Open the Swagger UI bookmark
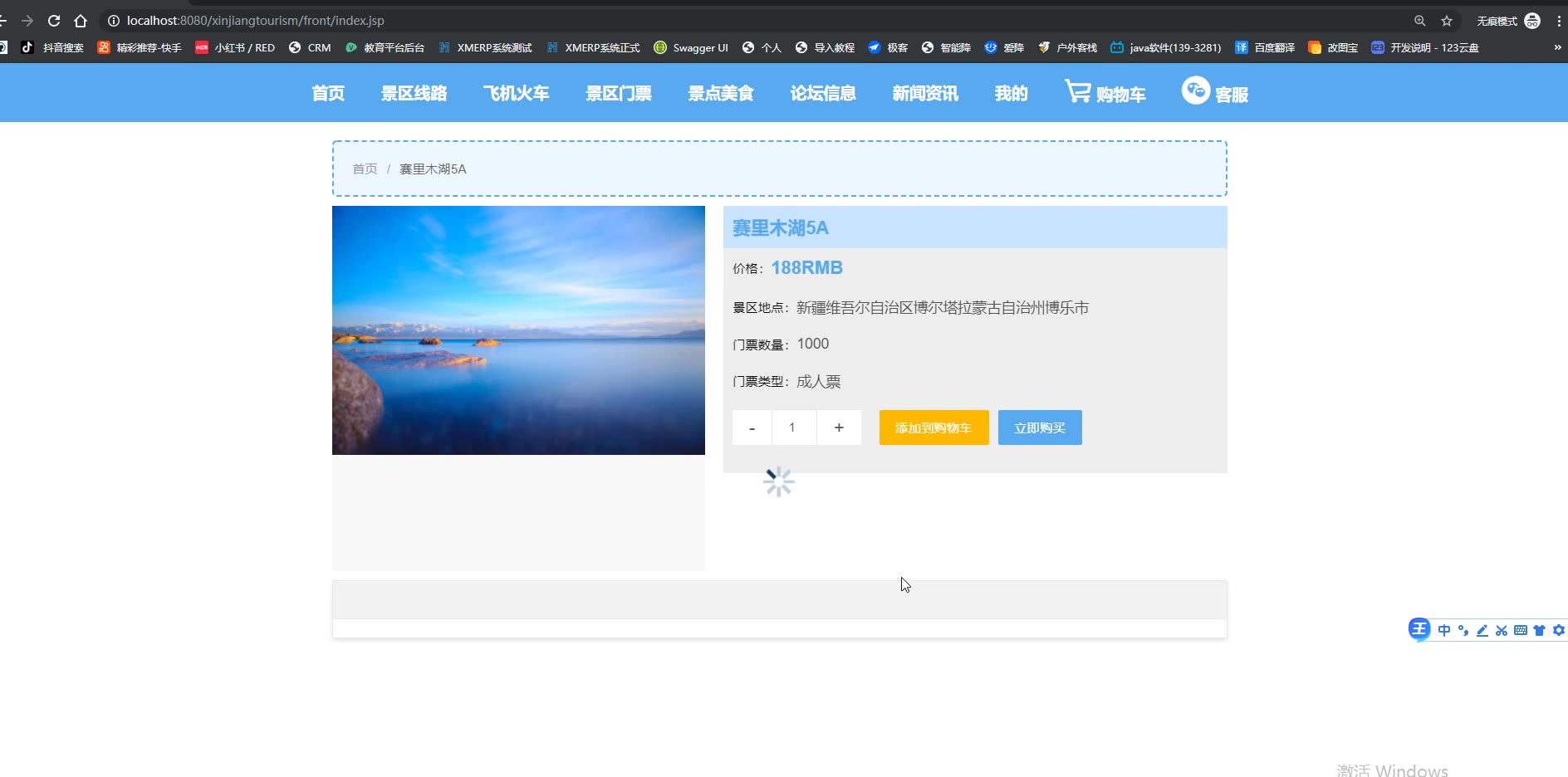This screenshot has width=1568, height=777. 691,48
